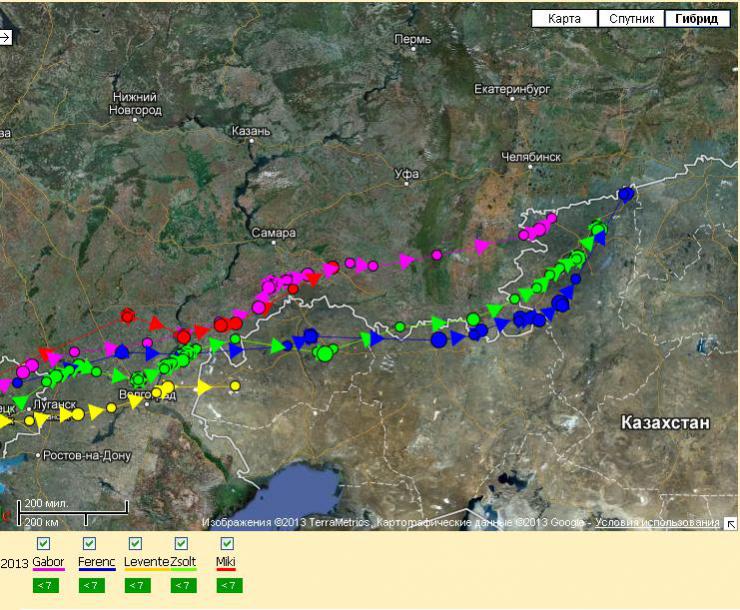Click the rightmost yellow circle marker

235,386
